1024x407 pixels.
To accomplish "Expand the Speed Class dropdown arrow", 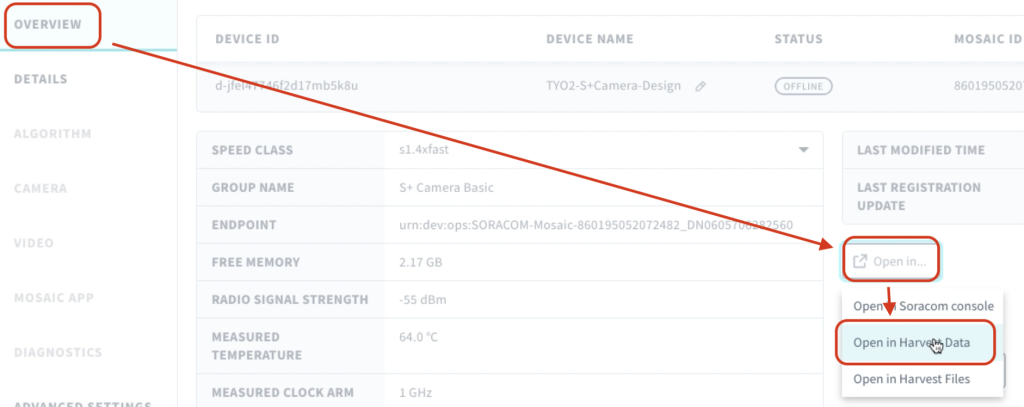I will click(802, 150).
